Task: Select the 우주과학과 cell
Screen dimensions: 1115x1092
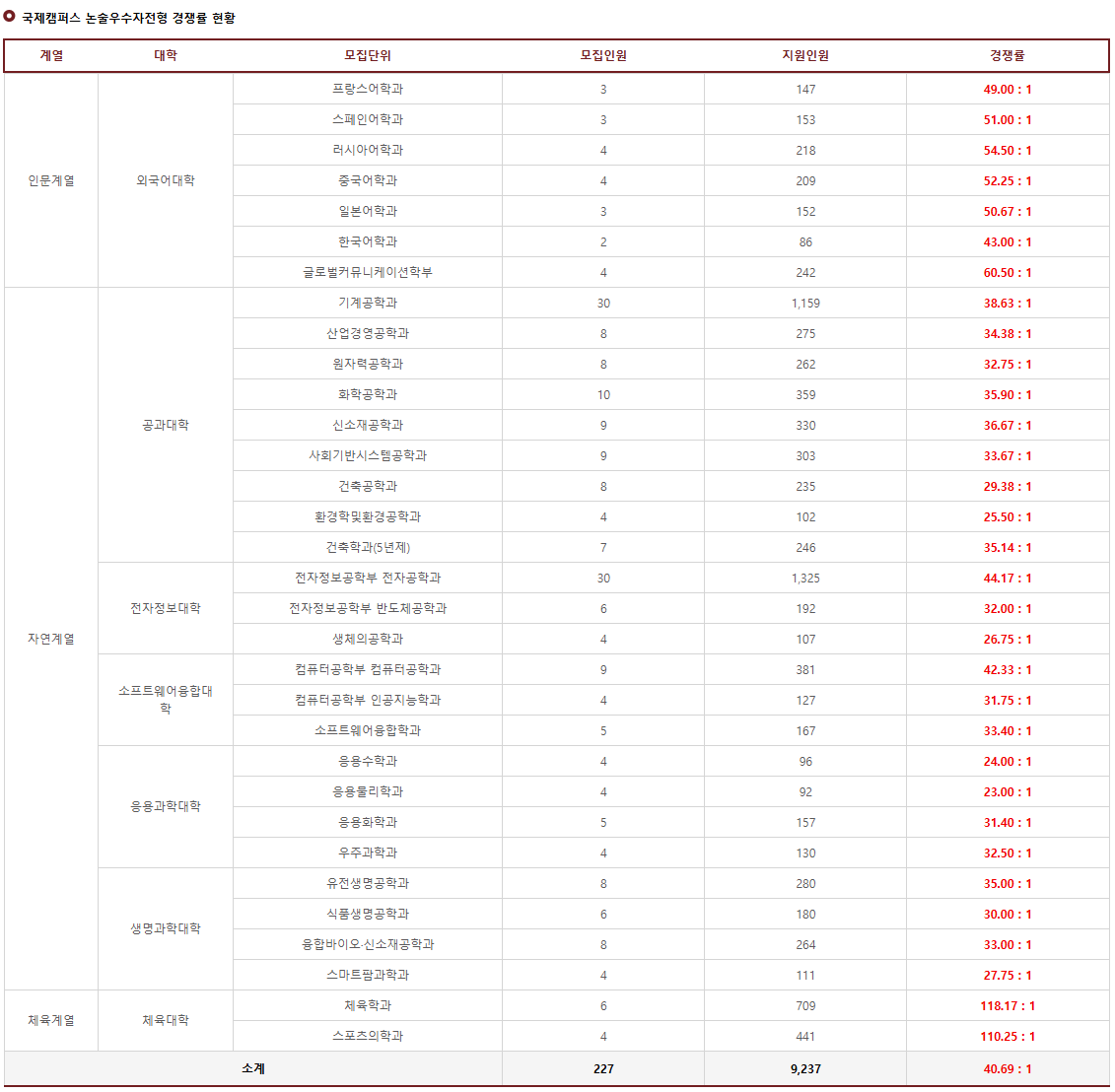Action: pos(368,853)
